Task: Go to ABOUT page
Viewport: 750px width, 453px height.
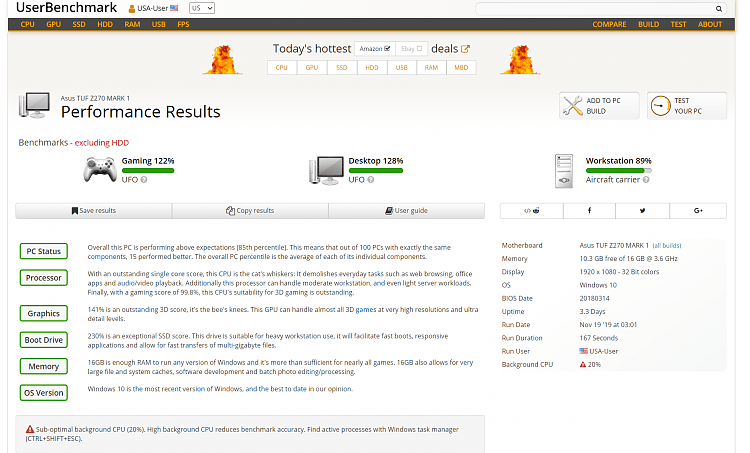Action: (710, 24)
